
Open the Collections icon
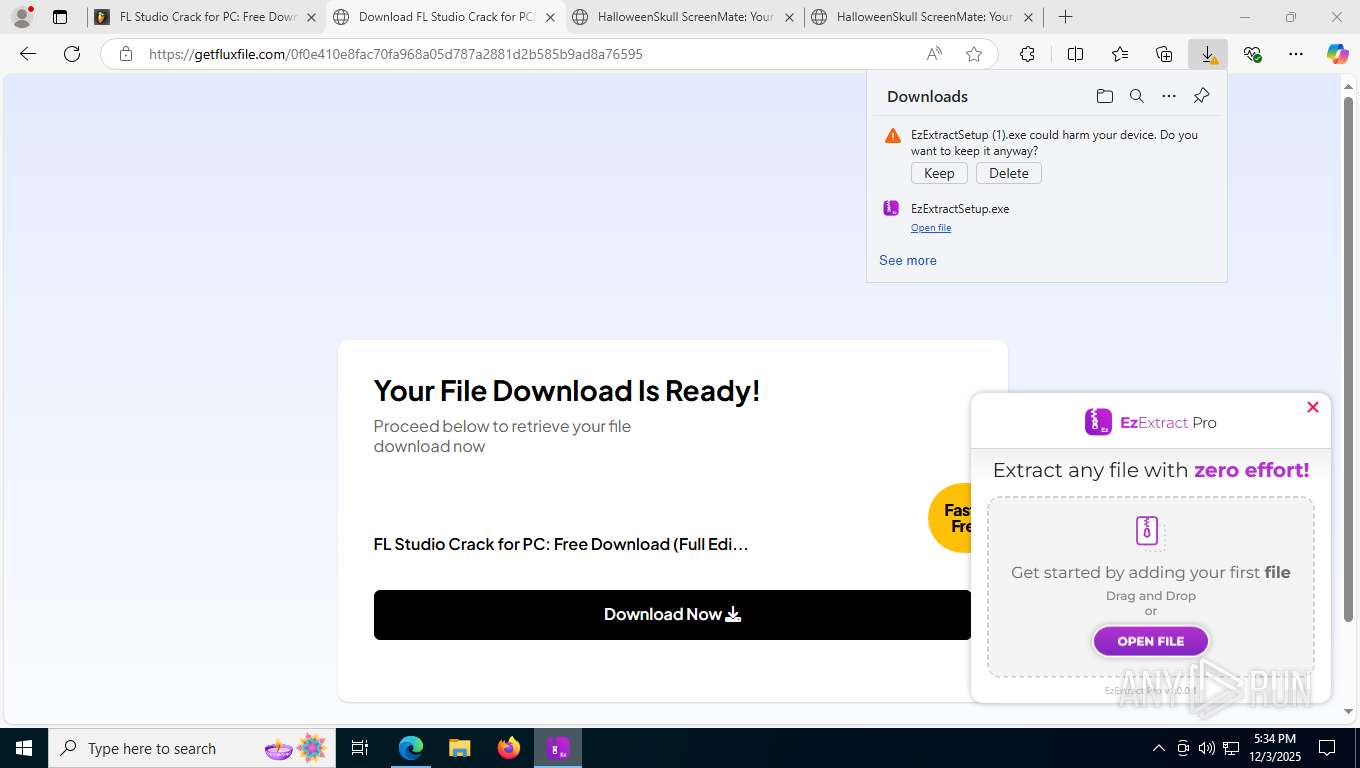coord(1164,54)
